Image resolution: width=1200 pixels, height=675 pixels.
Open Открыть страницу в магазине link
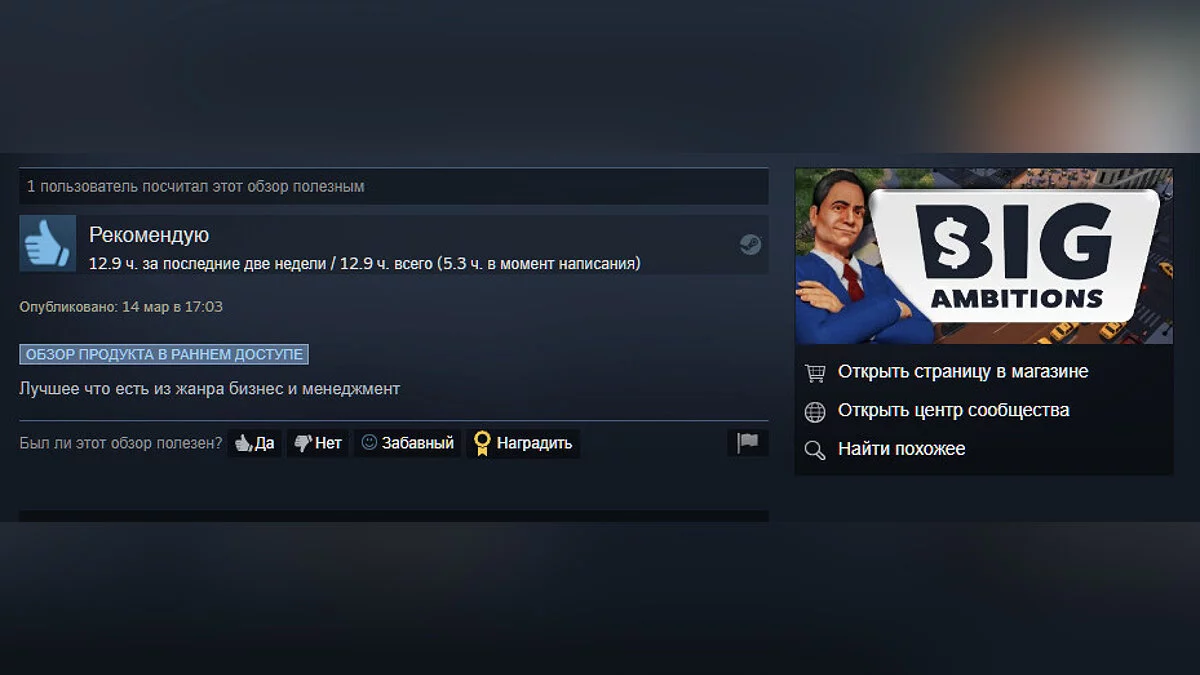click(x=963, y=372)
